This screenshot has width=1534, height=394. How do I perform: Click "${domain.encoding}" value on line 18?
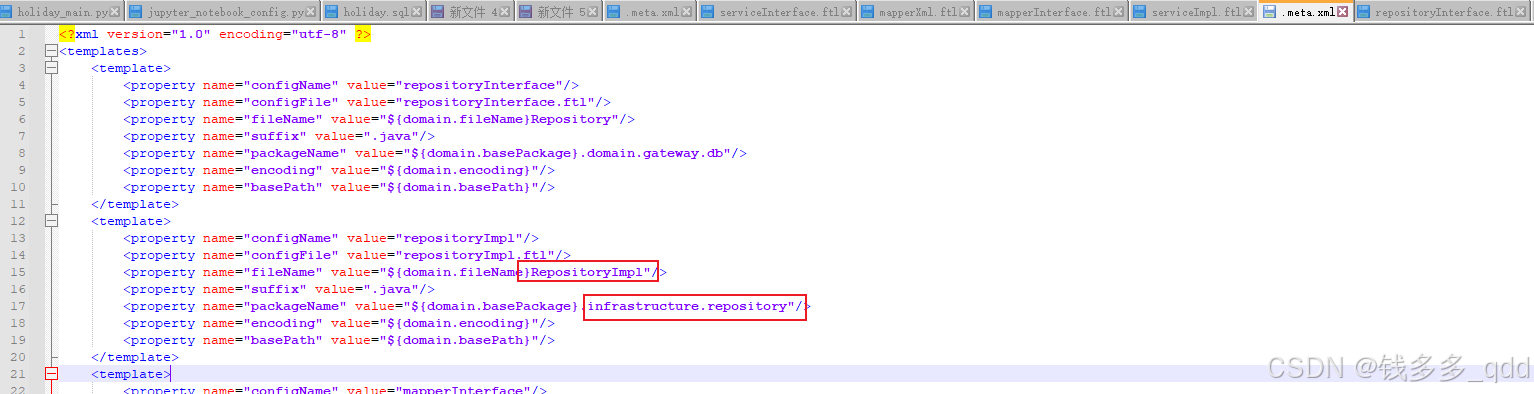(x=458, y=323)
